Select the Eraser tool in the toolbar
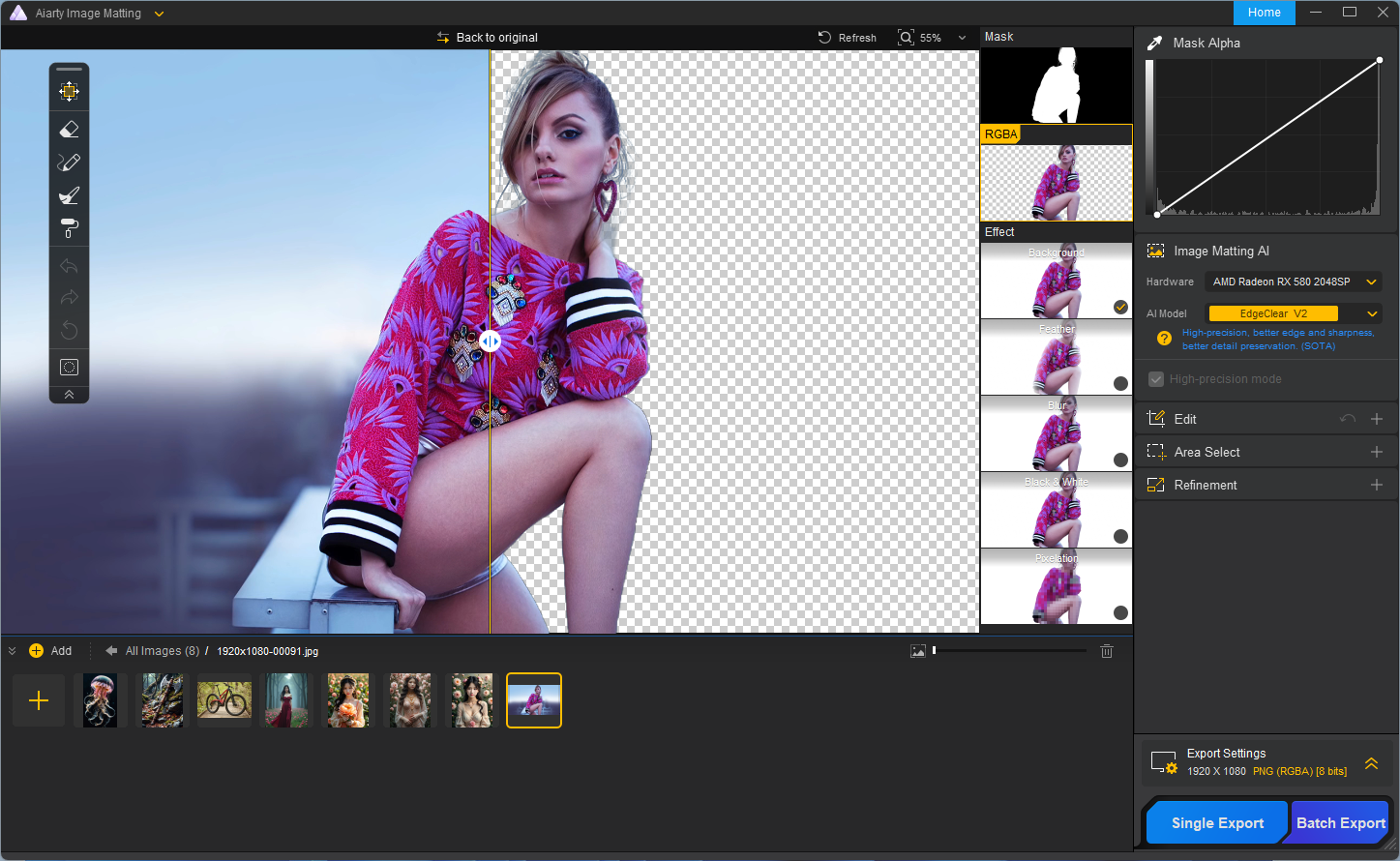 pos(69,130)
